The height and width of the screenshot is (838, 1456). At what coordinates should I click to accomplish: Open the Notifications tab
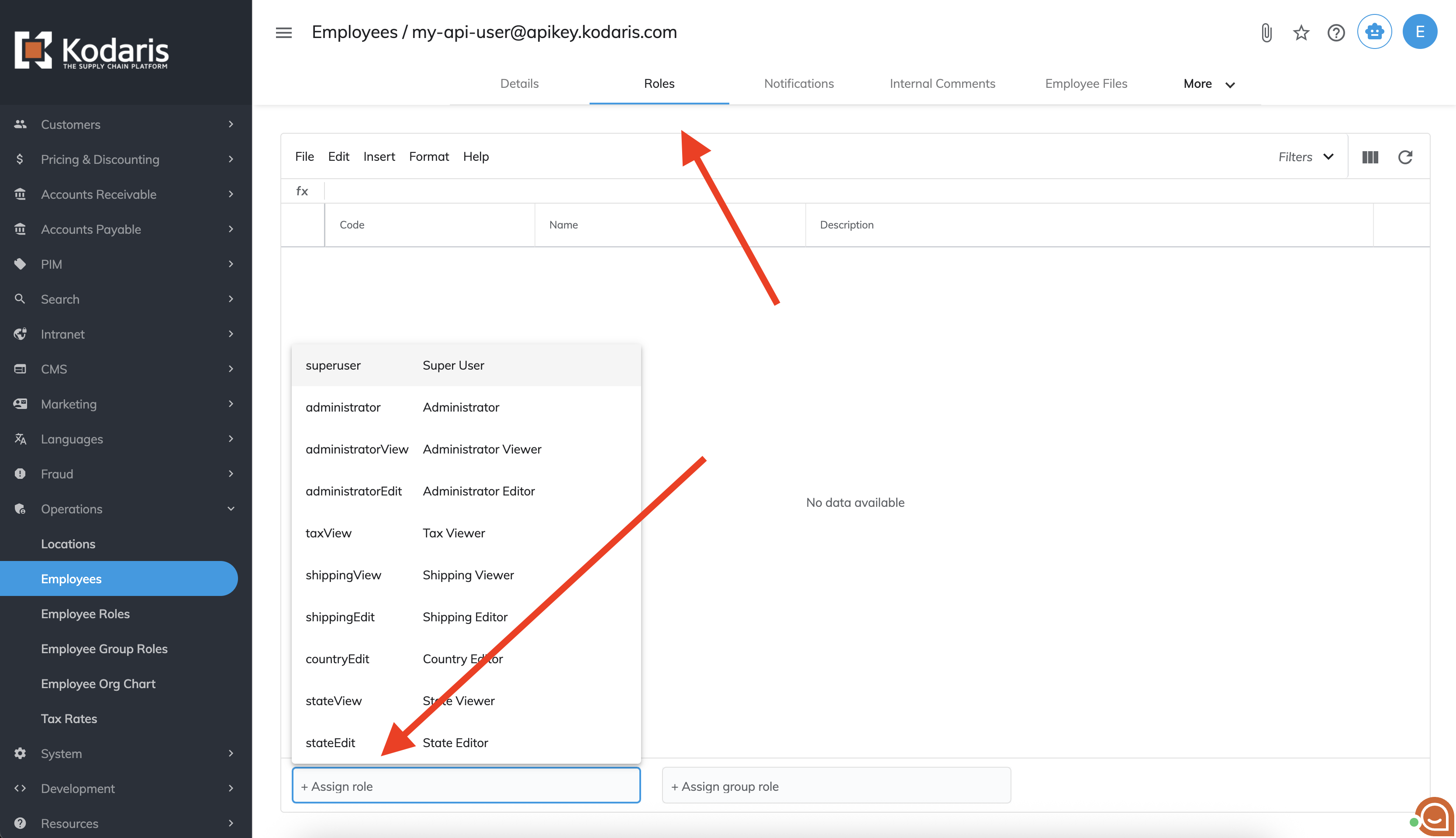(798, 84)
